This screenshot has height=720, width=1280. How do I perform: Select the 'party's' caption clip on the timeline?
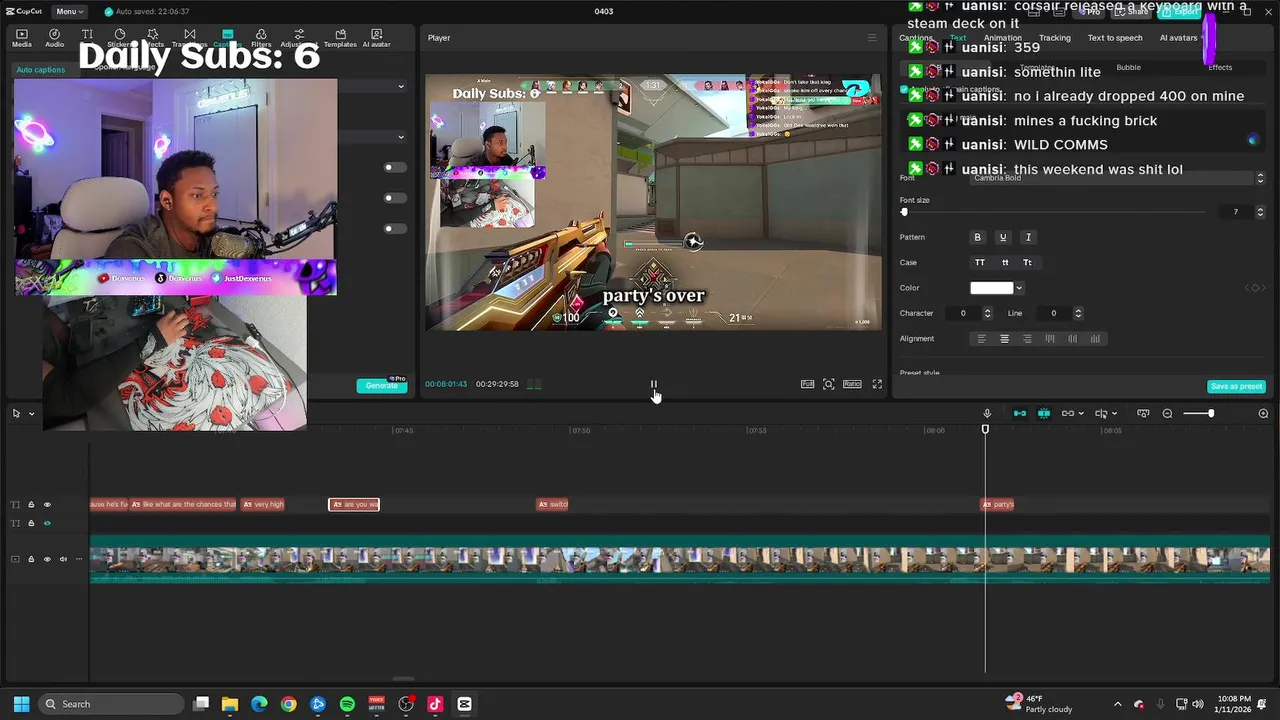click(x=998, y=504)
